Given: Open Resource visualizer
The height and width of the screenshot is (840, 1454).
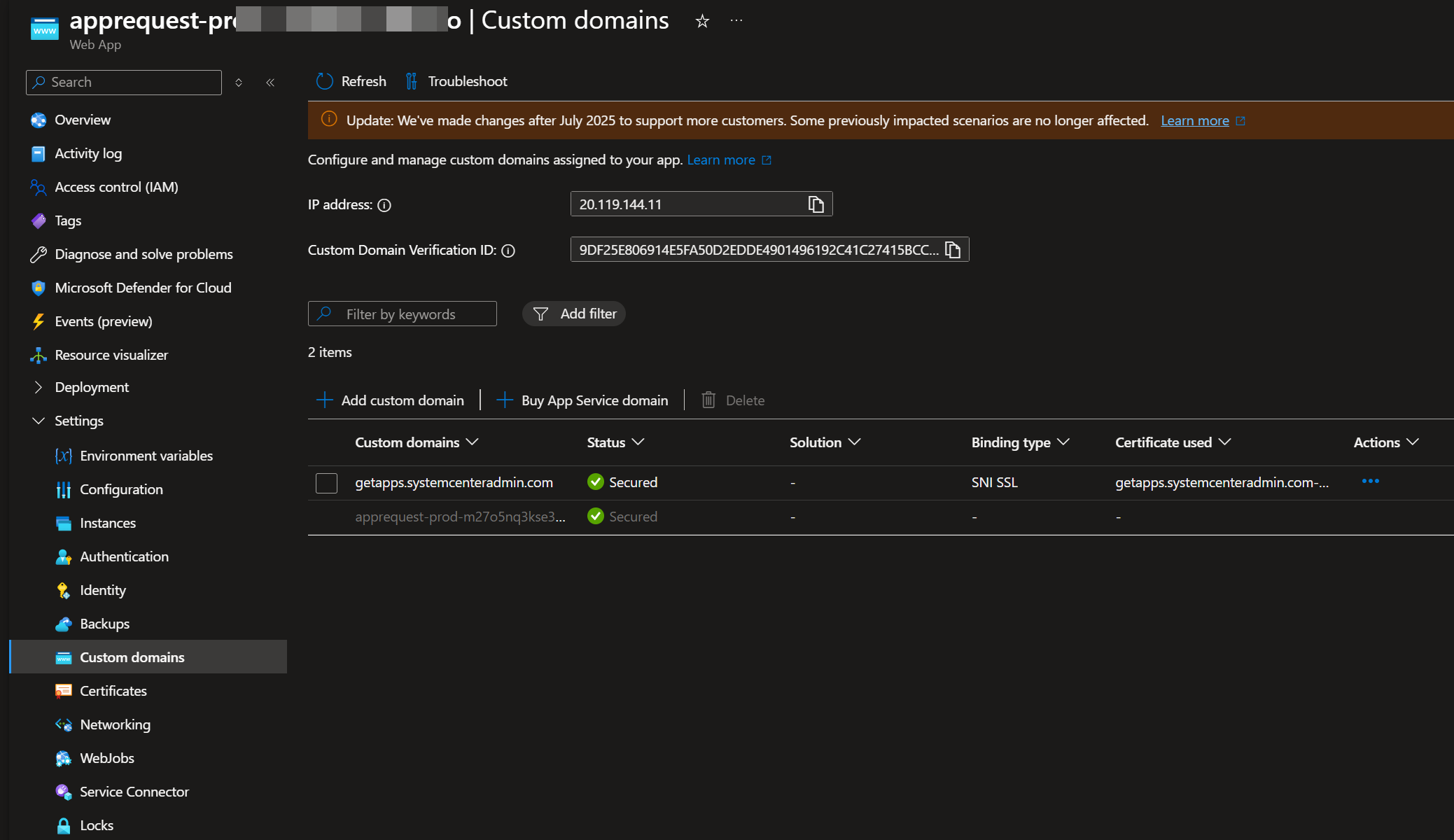Looking at the screenshot, I should (x=111, y=355).
